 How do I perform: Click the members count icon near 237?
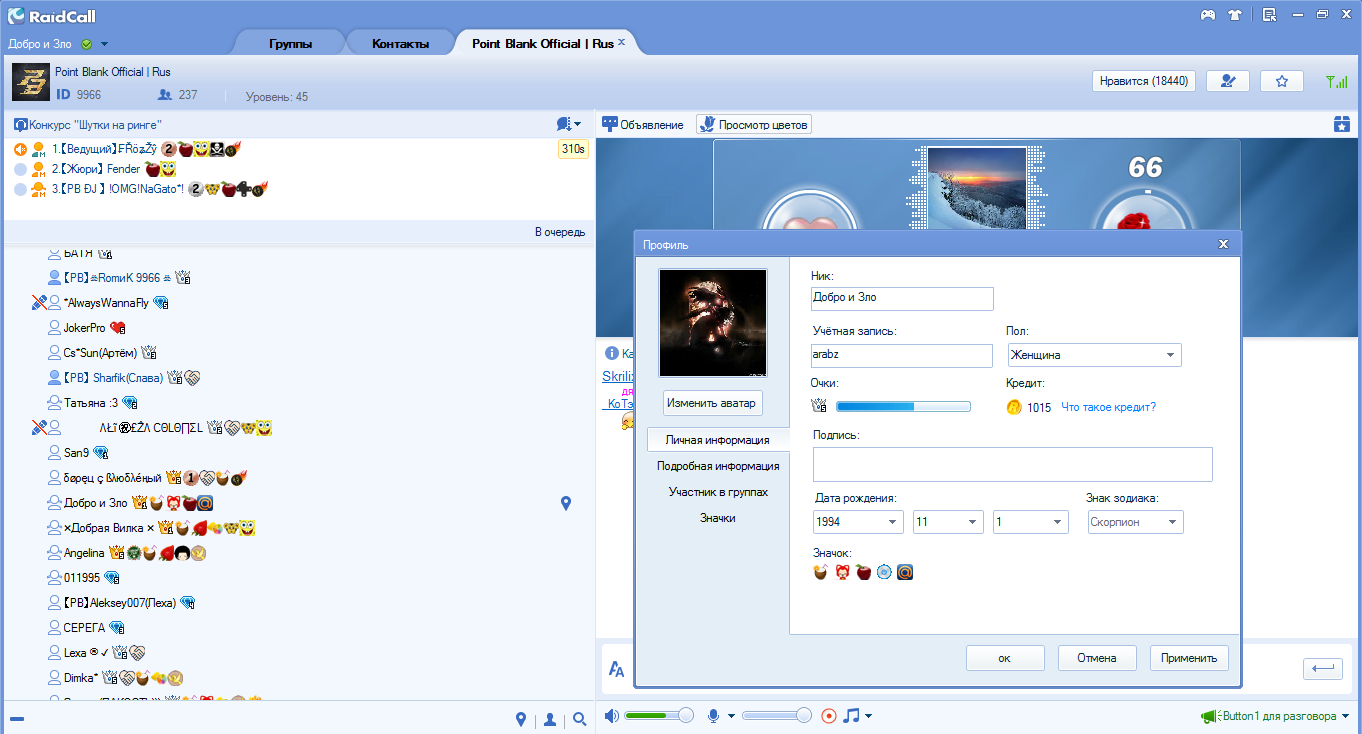pyautogui.click(x=166, y=95)
